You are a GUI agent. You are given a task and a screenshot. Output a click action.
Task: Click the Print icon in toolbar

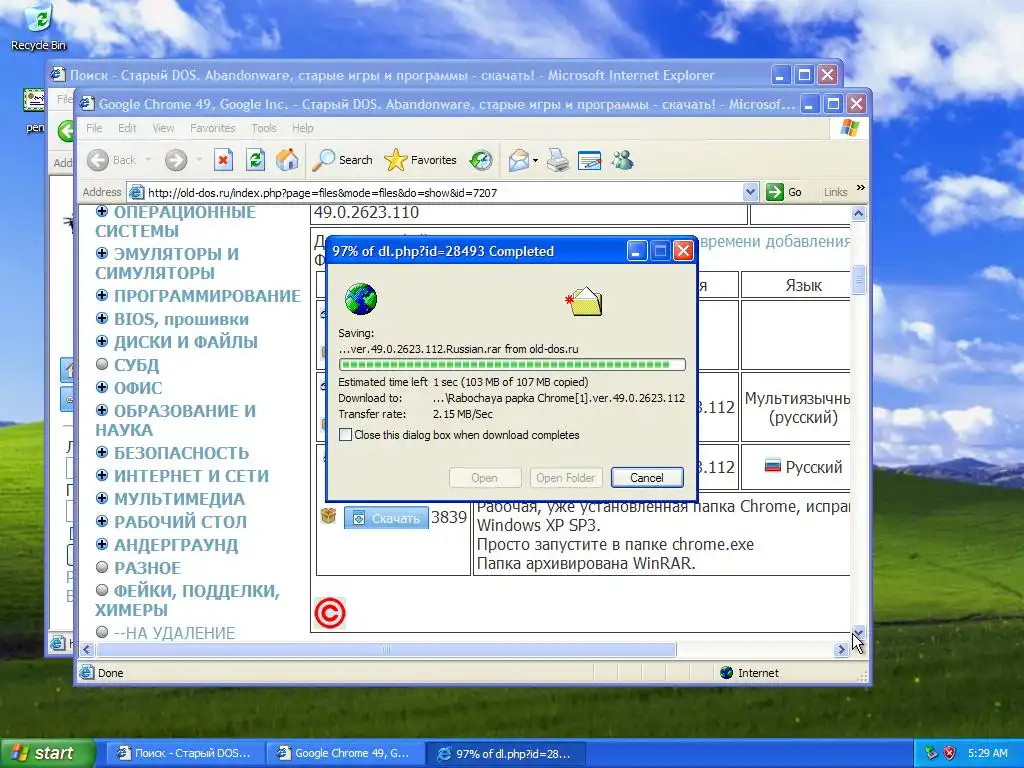click(558, 160)
